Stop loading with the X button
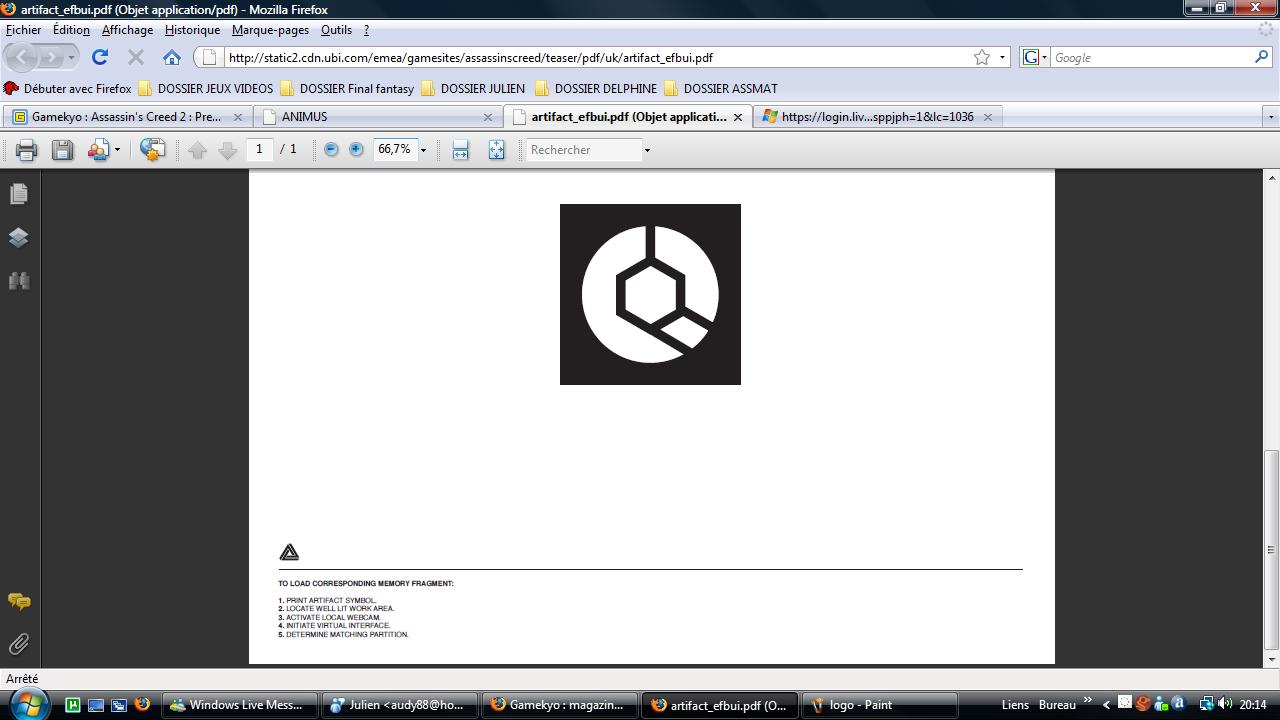 click(136, 57)
